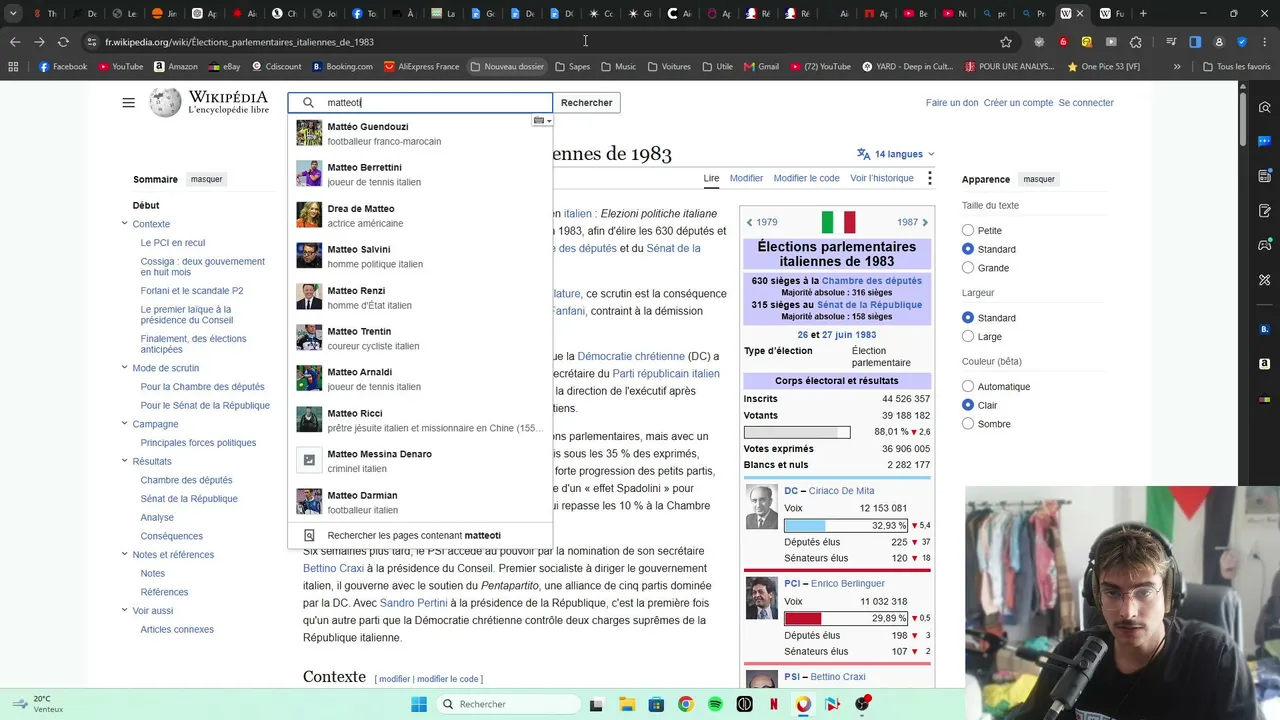Click the DC vote percentage bar
Image resolution: width=1280 pixels, height=720 pixels.
click(846, 525)
